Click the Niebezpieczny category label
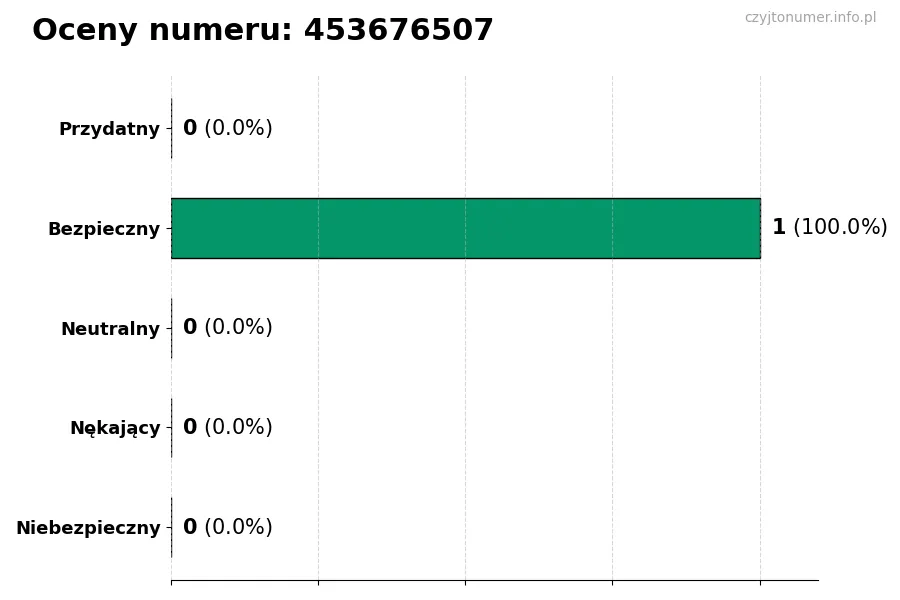The width and height of the screenshot is (900, 600). pyautogui.click(x=88, y=528)
